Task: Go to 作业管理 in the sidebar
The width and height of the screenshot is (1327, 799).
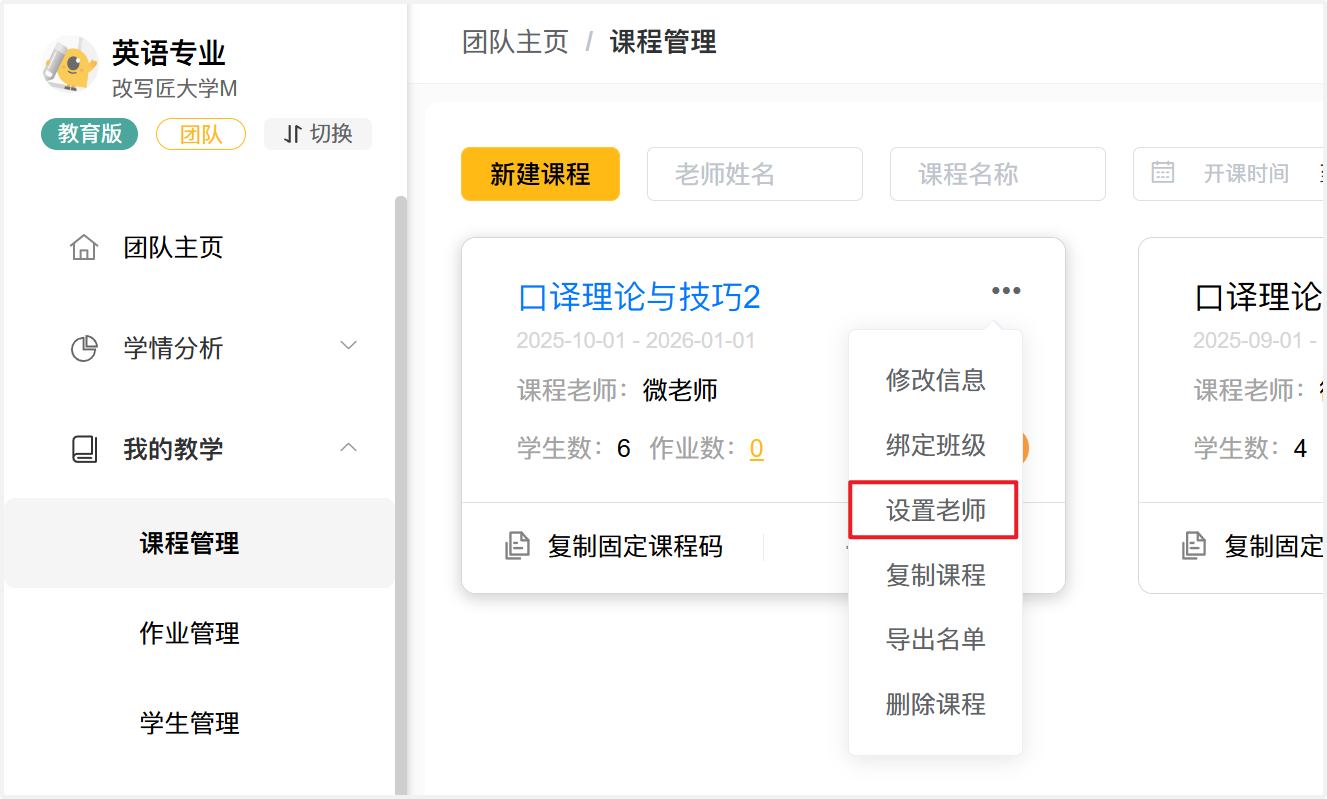Action: pyautogui.click(x=189, y=633)
